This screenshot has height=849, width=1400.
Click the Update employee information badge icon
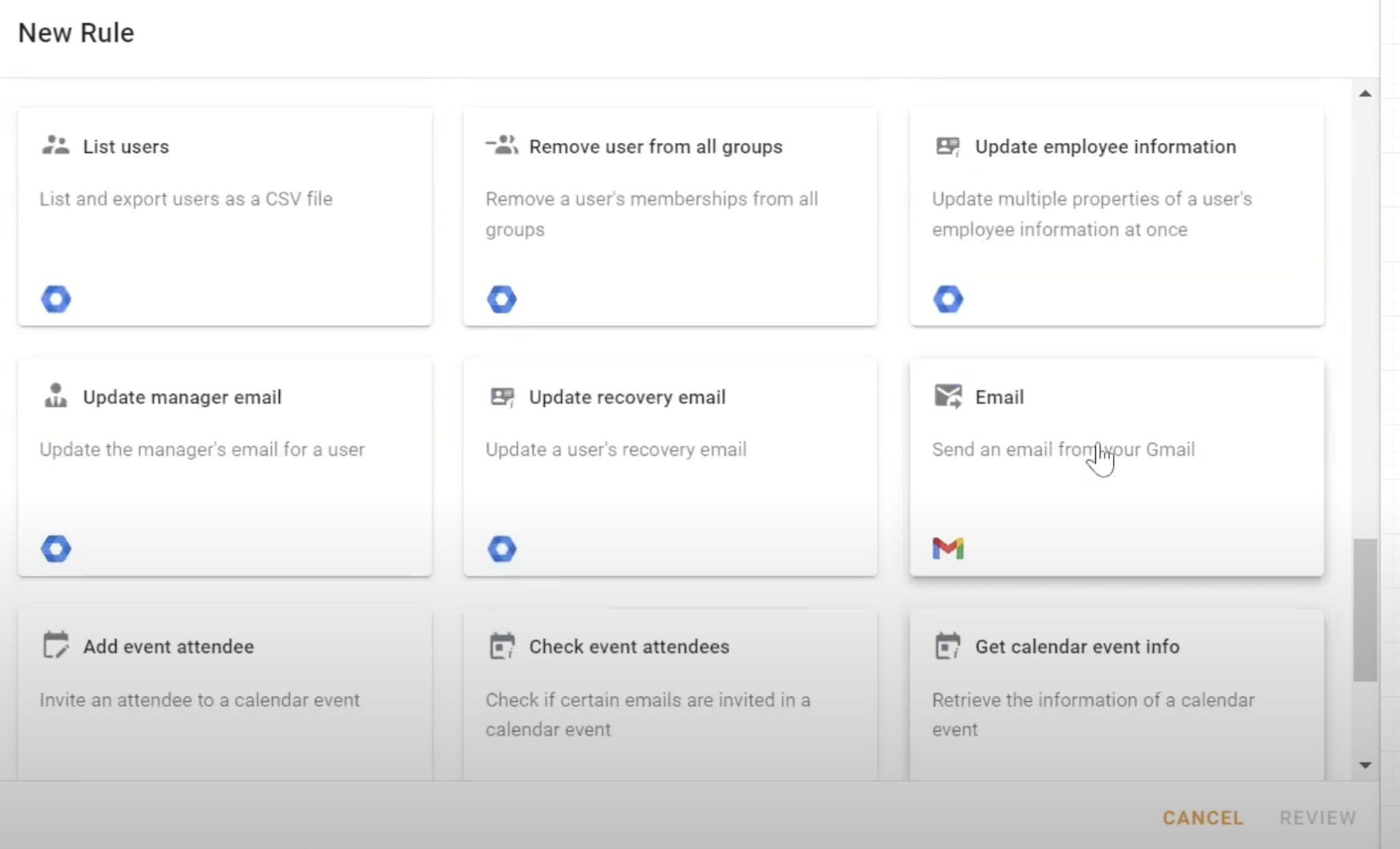tap(948, 145)
